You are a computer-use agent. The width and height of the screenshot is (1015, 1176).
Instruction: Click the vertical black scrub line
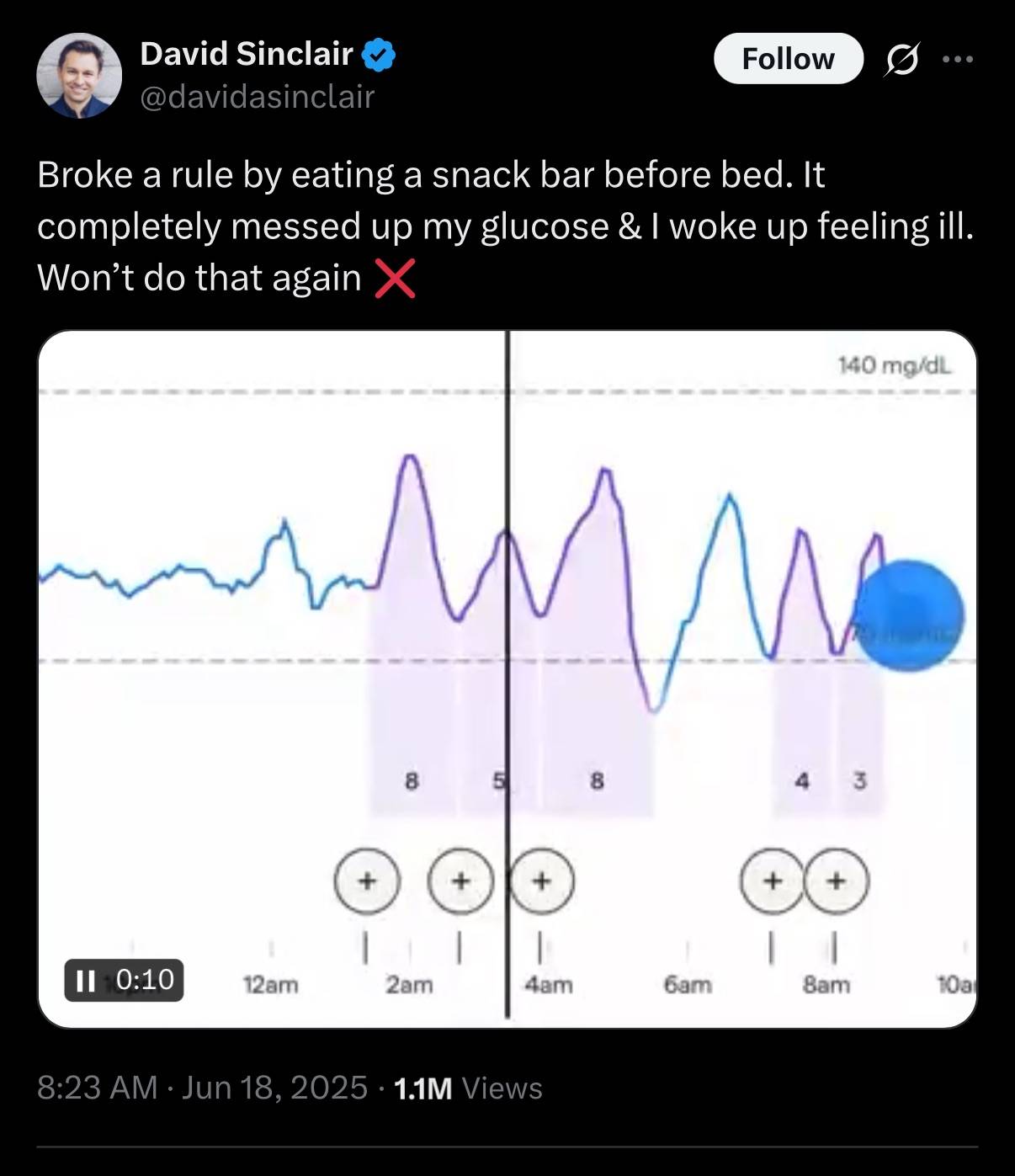coord(507,673)
